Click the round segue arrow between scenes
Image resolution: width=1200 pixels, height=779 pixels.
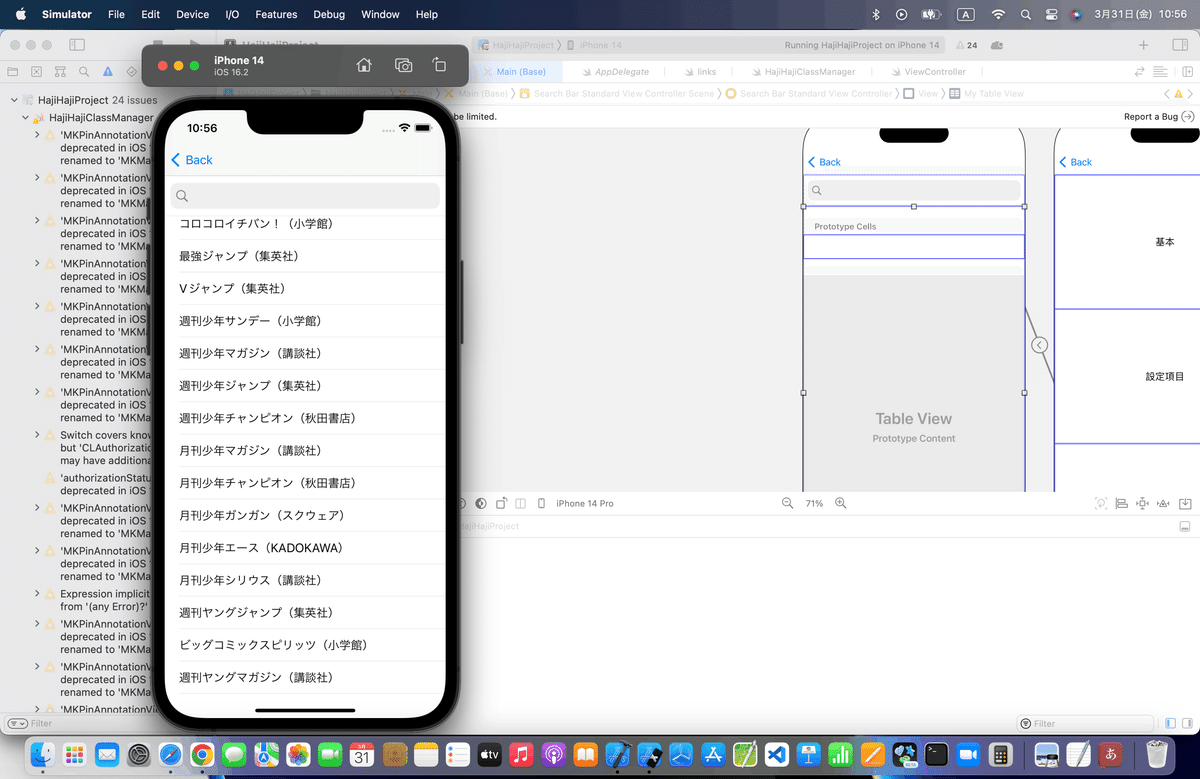coord(1040,345)
